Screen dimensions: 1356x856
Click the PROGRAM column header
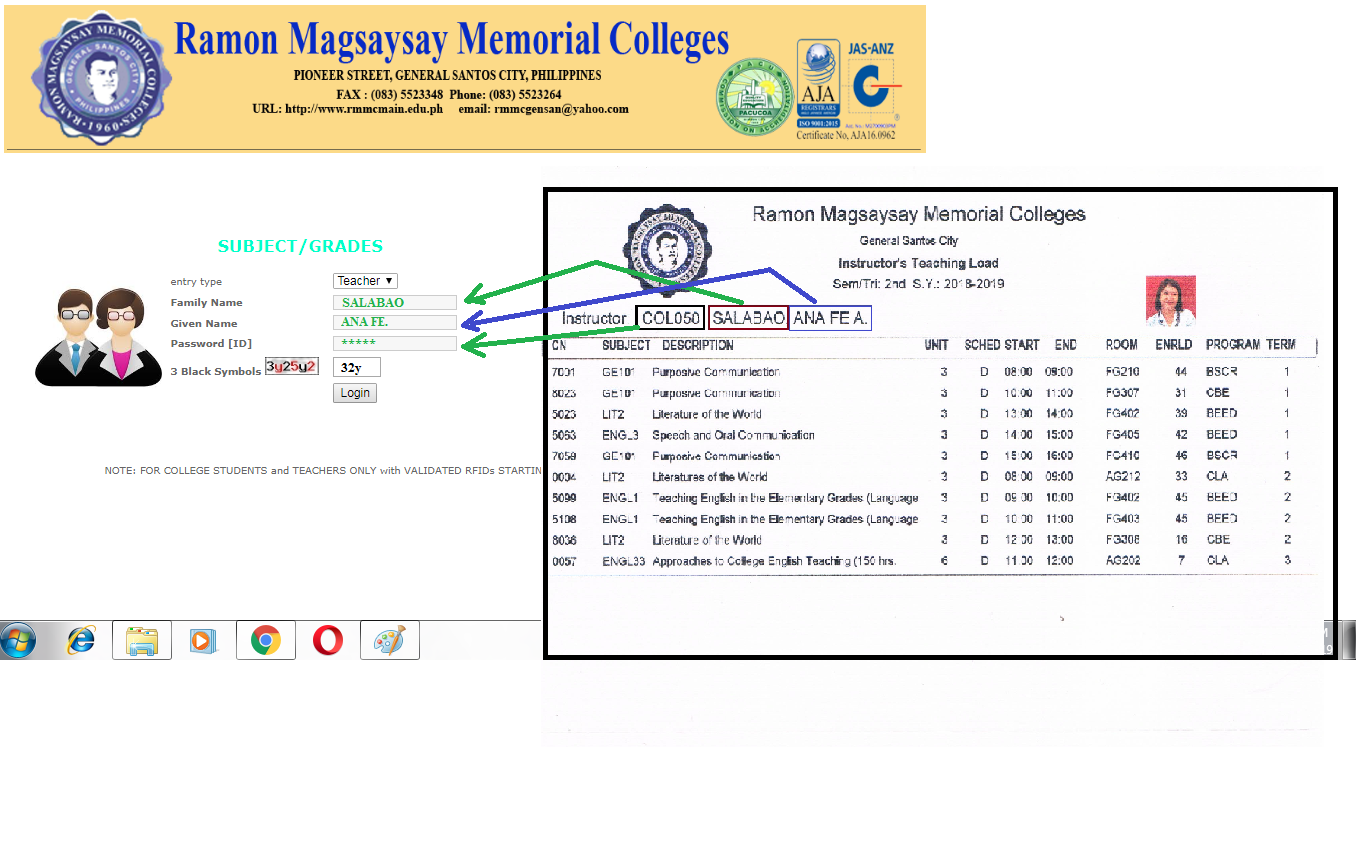tap(1233, 344)
